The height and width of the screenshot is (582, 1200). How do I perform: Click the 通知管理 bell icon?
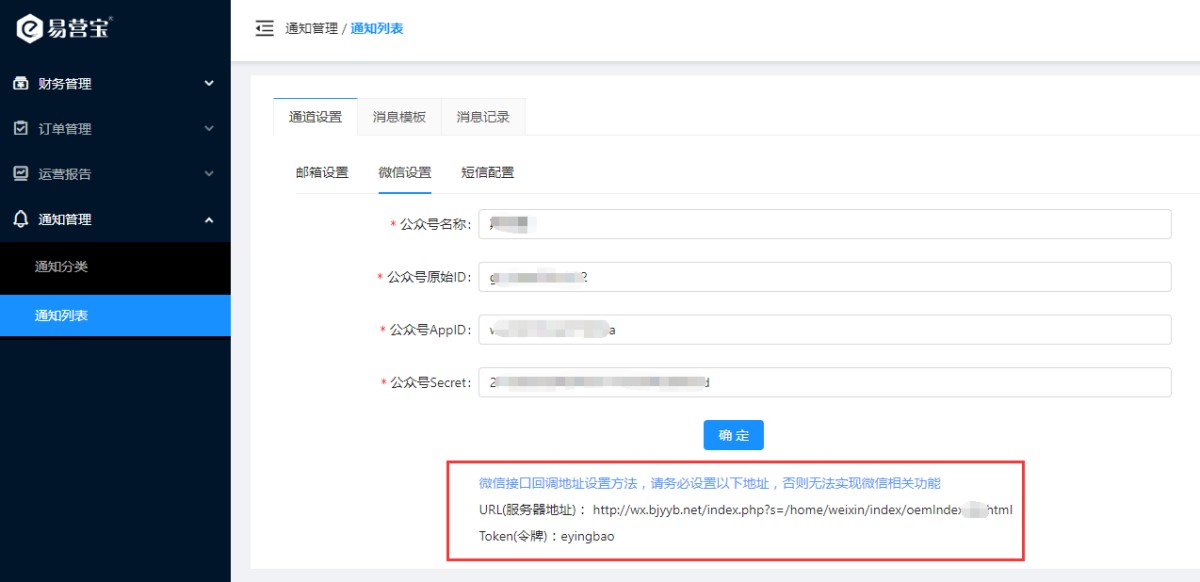tap(20, 219)
